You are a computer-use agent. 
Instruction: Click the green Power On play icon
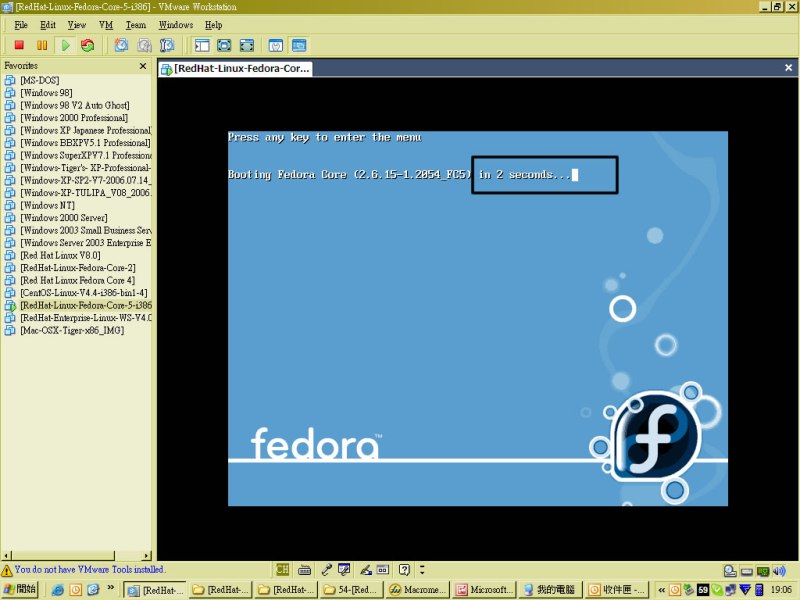pyautogui.click(x=65, y=45)
